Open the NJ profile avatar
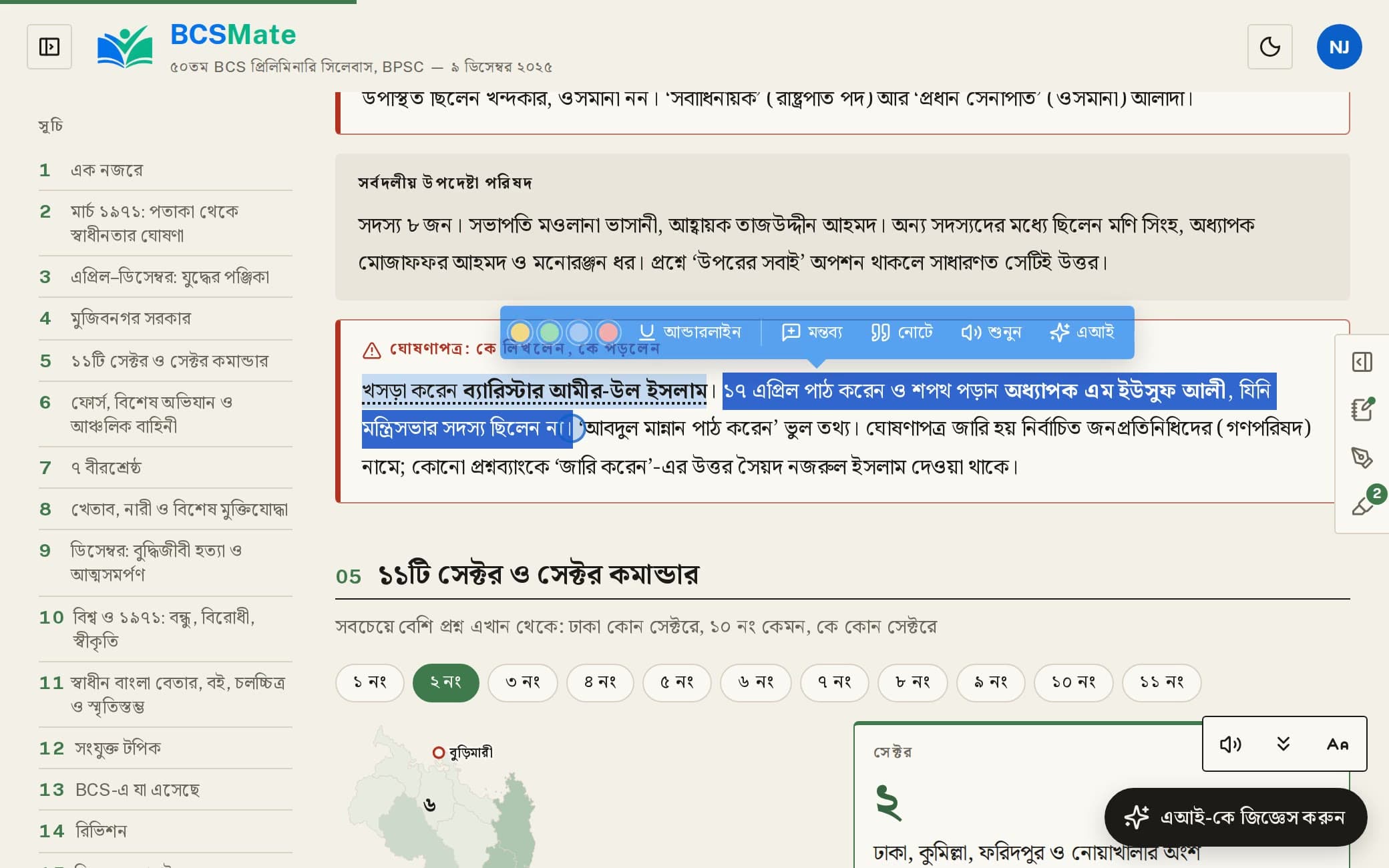 [x=1339, y=47]
